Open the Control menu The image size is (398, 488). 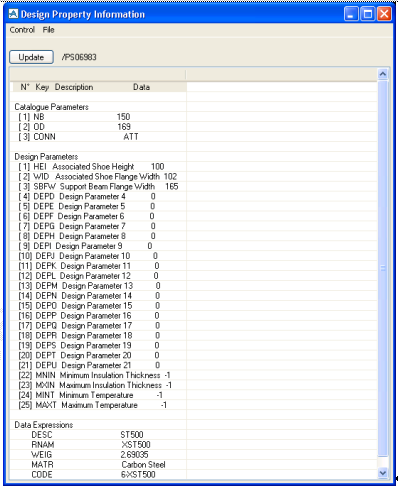click(x=22, y=30)
